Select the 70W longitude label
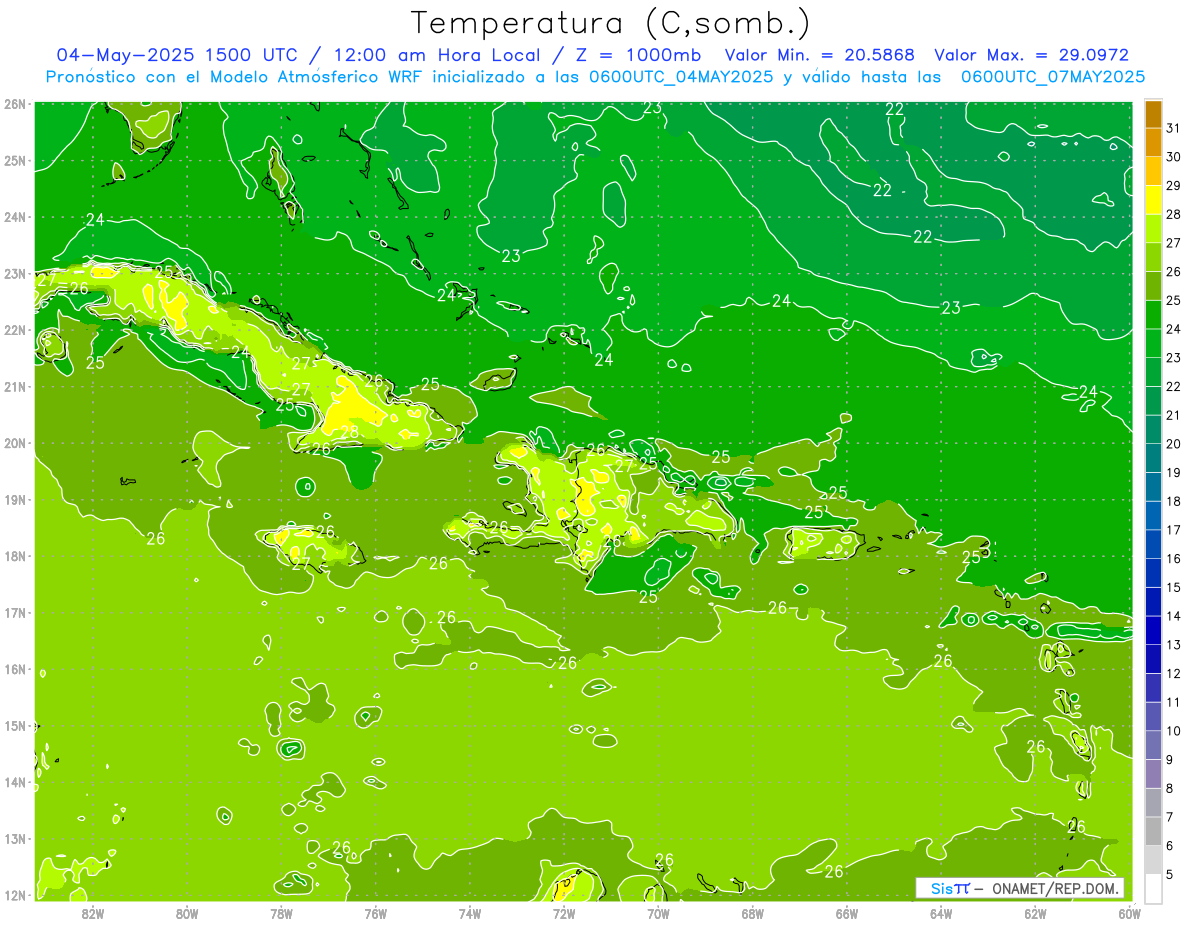This screenshot has height=927, width=1200. click(658, 913)
